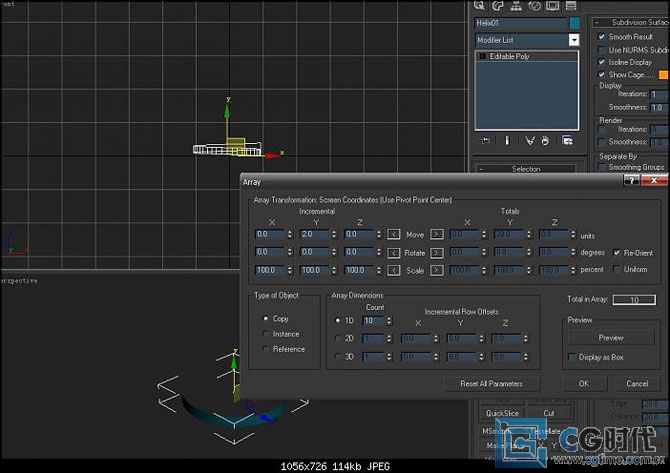The height and width of the screenshot is (473, 670).
Task: Select 2D array dimension
Action: pyautogui.click(x=338, y=338)
